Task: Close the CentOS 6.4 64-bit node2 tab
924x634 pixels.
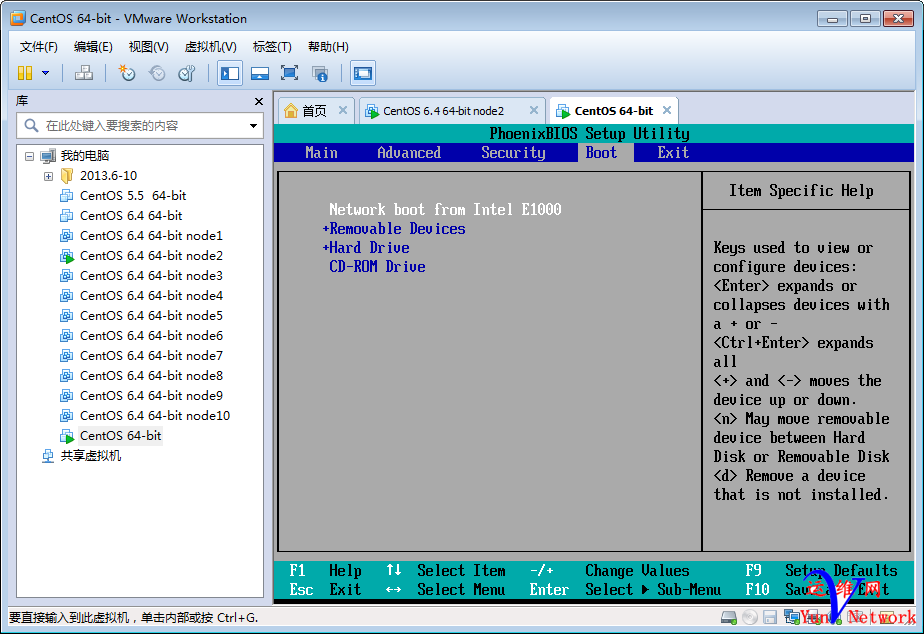Action: click(x=533, y=110)
